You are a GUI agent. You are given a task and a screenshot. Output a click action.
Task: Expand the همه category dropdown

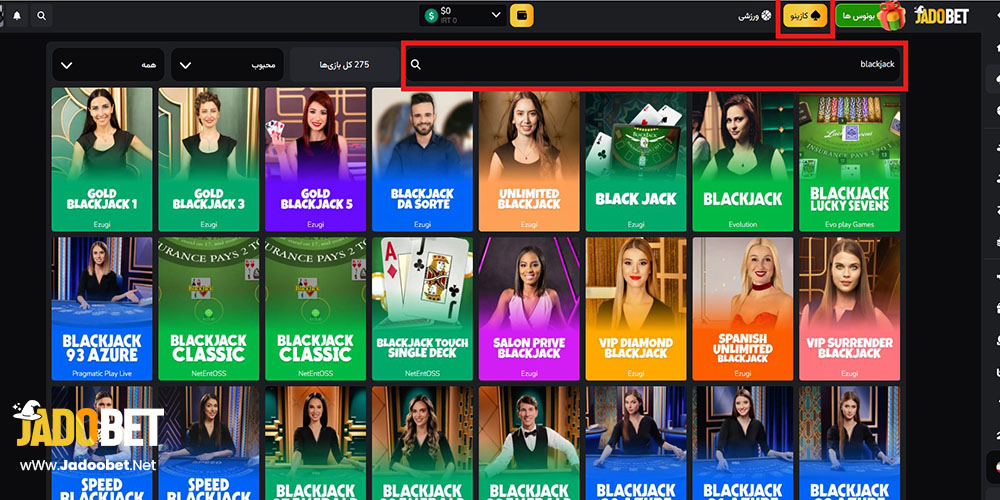[108, 64]
